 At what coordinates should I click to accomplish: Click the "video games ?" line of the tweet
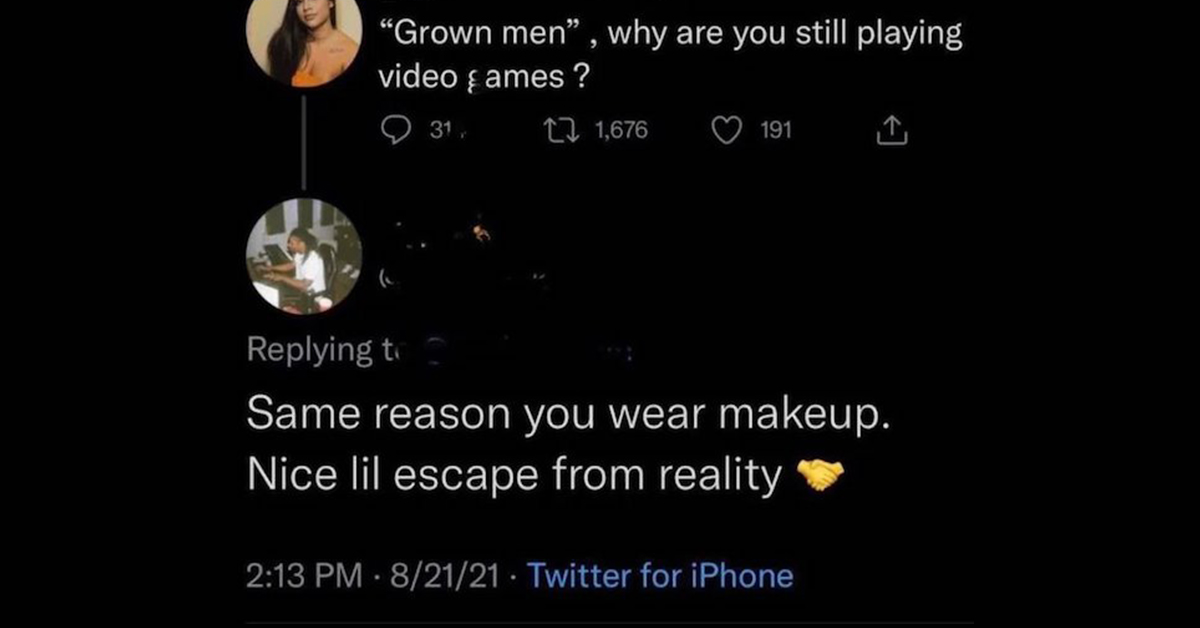[x=482, y=78]
